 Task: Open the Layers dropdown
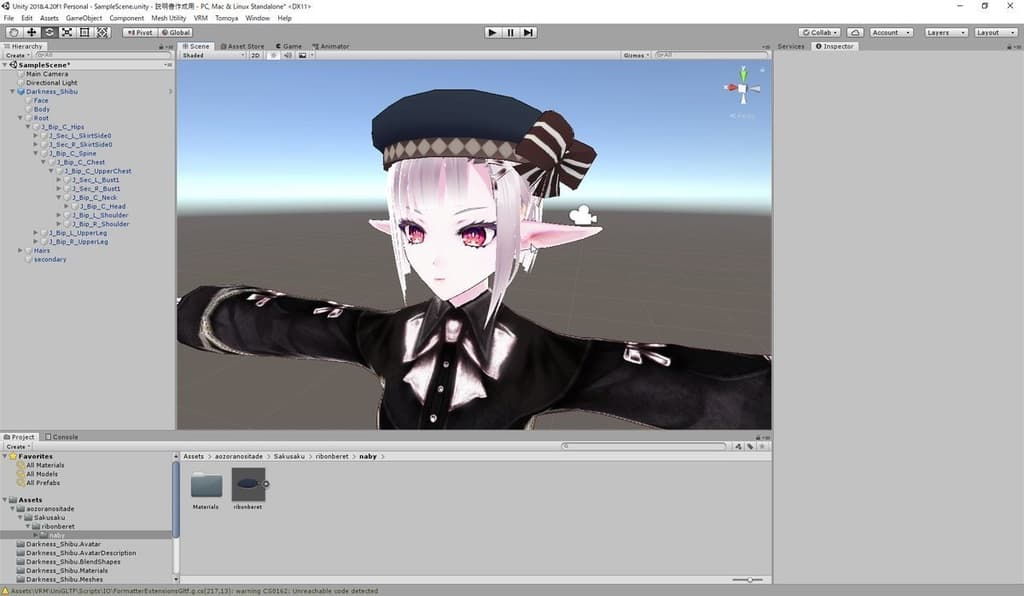pyautogui.click(x=945, y=32)
